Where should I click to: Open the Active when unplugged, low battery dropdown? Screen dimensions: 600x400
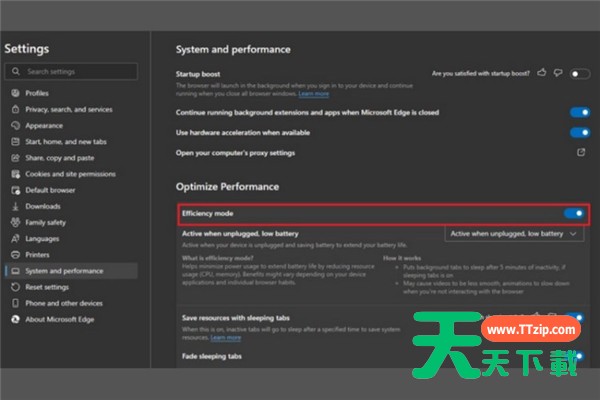point(514,233)
